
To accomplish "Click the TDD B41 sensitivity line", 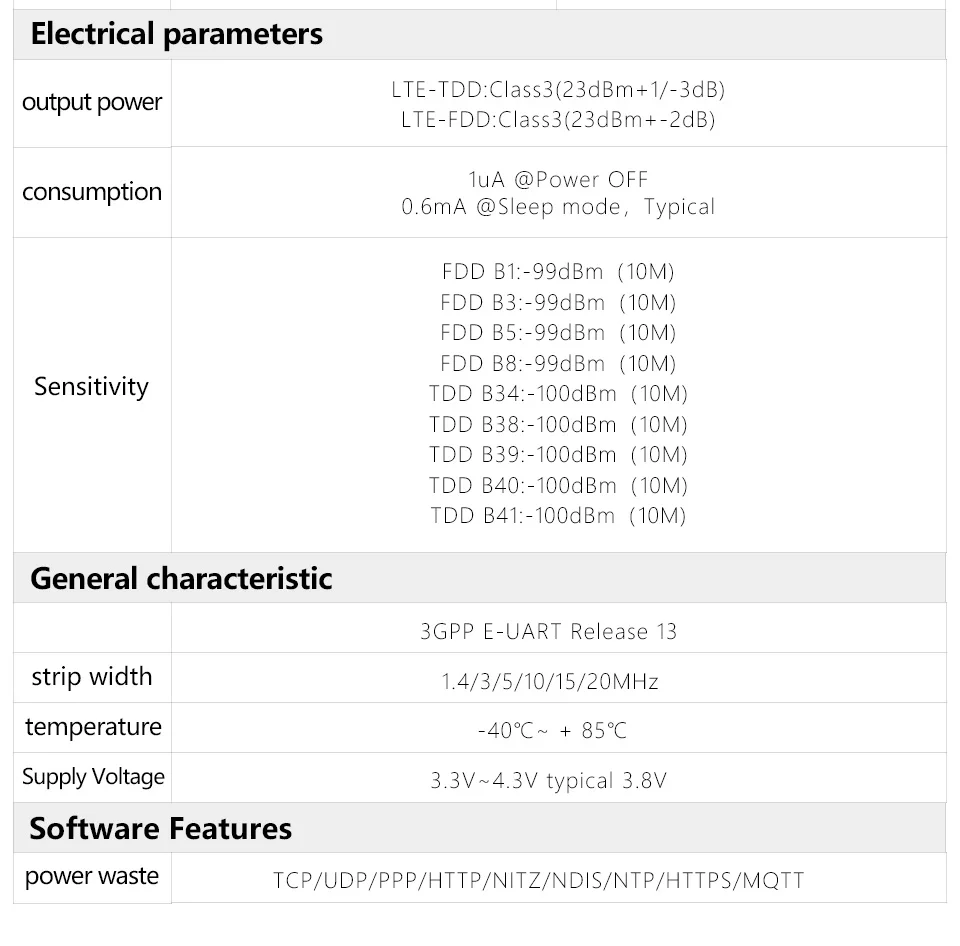I will pos(558,516).
